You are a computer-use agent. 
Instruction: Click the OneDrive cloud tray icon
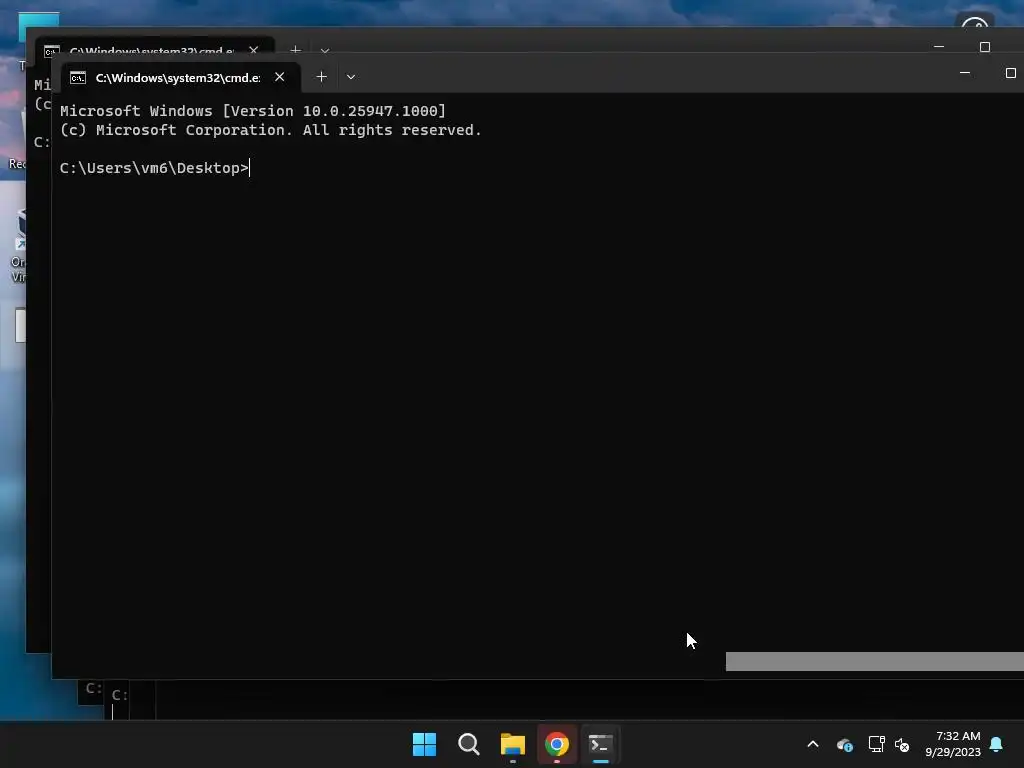point(844,744)
